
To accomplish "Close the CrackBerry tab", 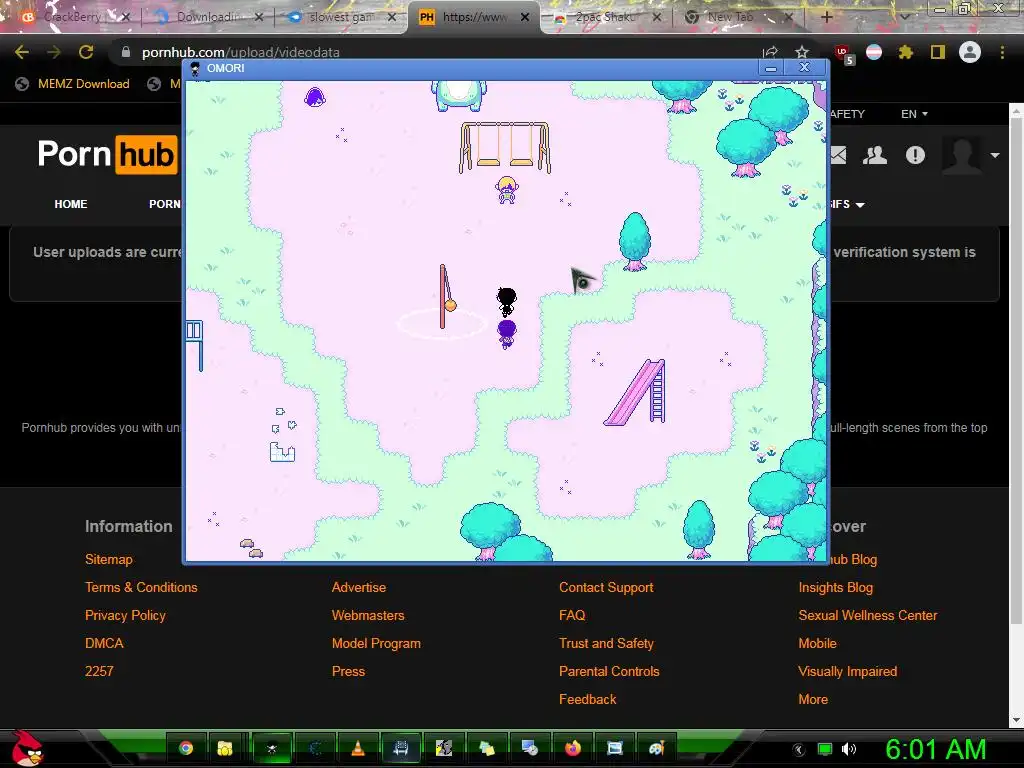I will coord(125,17).
